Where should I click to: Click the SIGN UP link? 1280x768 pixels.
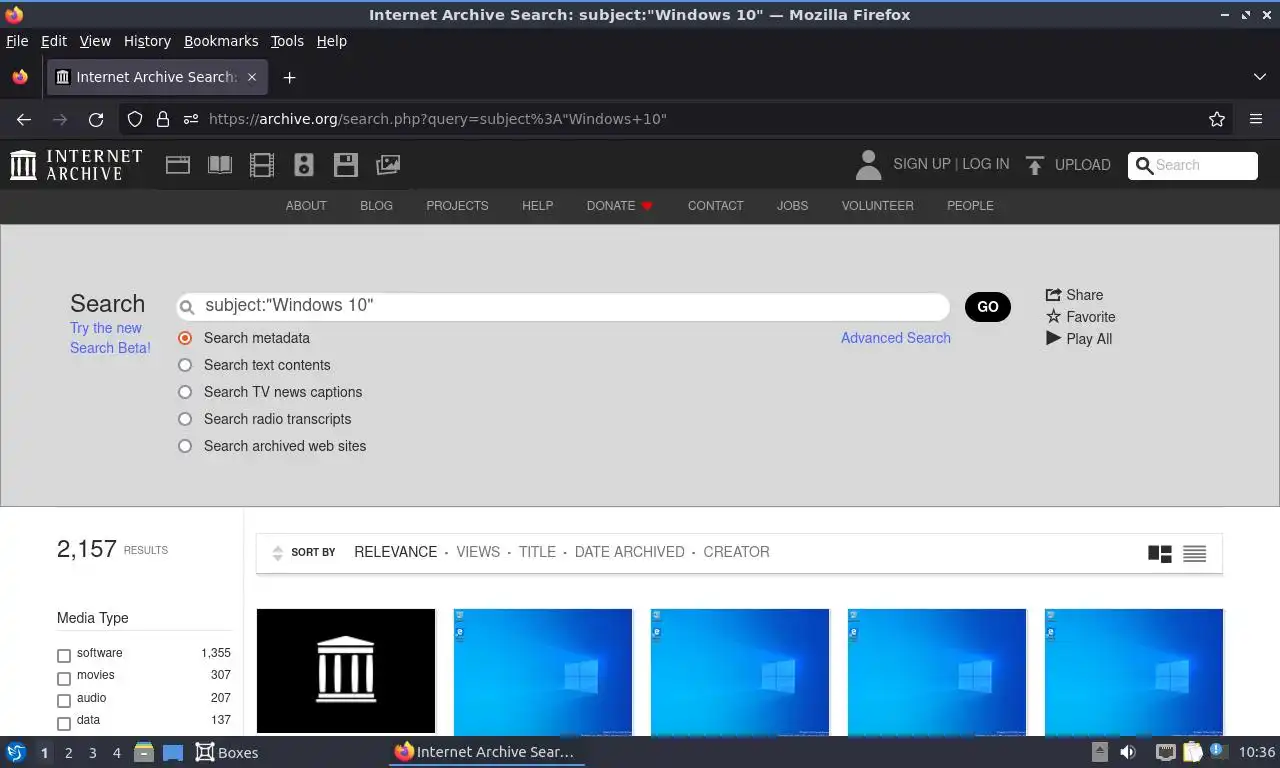(922, 164)
